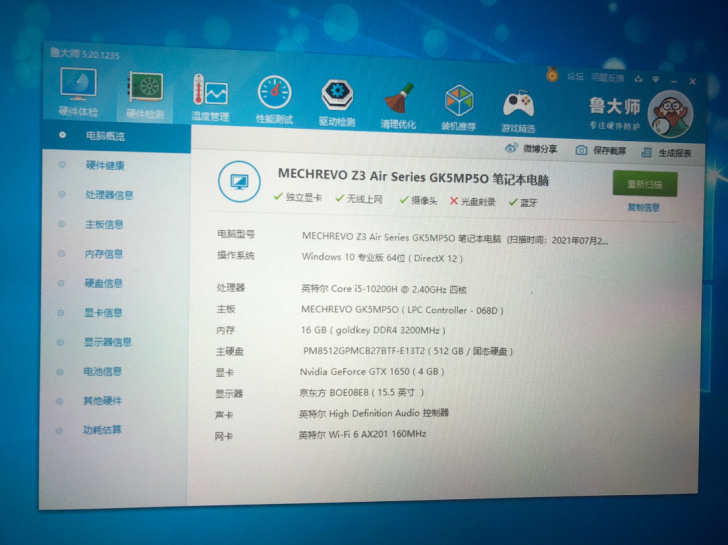
Task: Click the Core i5-10200H processor value
Action: [x=384, y=289]
